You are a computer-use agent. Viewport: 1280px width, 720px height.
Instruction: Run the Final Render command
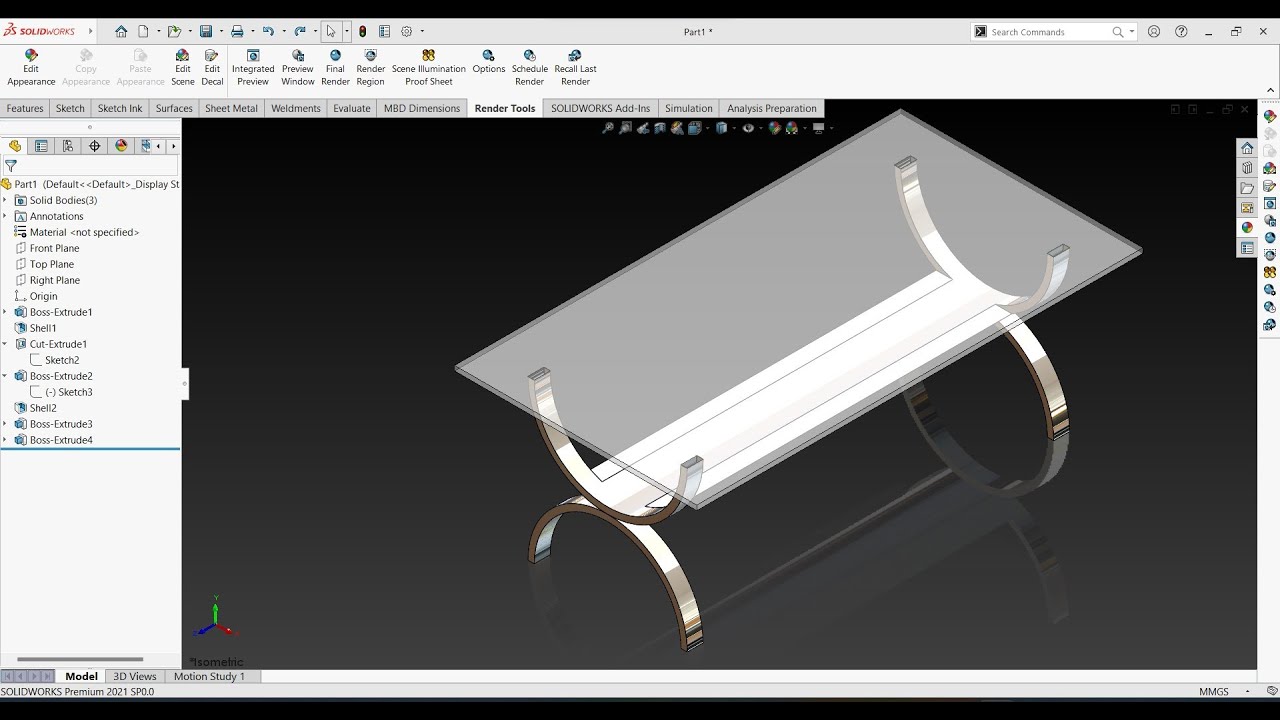click(x=335, y=68)
